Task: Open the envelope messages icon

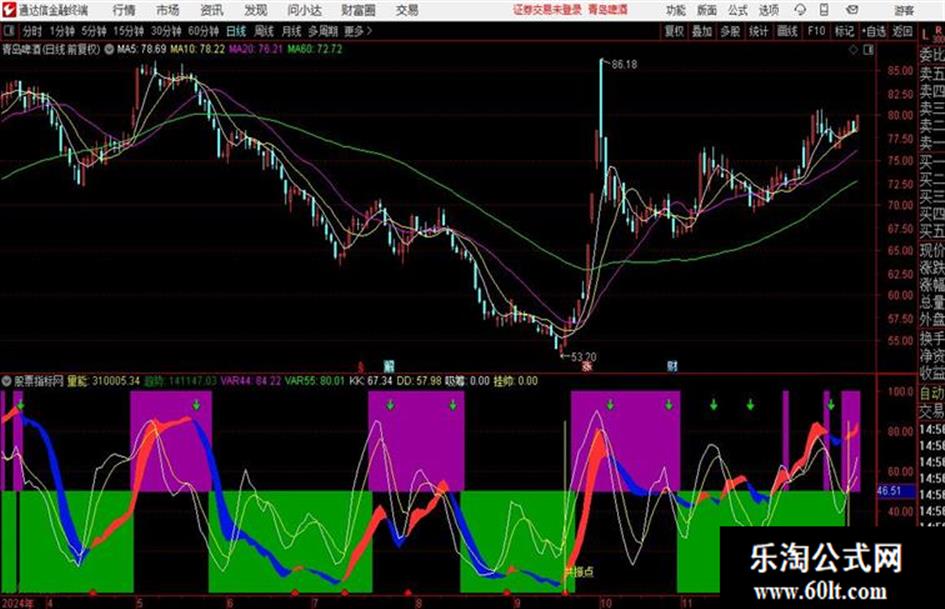Action: (852, 10)
